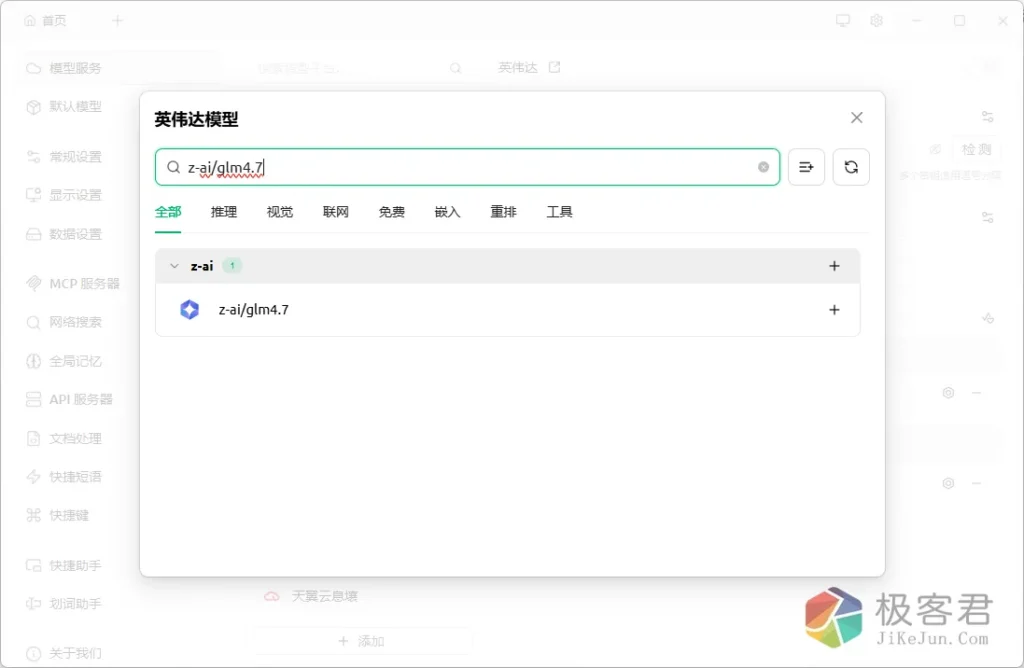Open the 嵌入 filter tab

[x=447, y=212]
